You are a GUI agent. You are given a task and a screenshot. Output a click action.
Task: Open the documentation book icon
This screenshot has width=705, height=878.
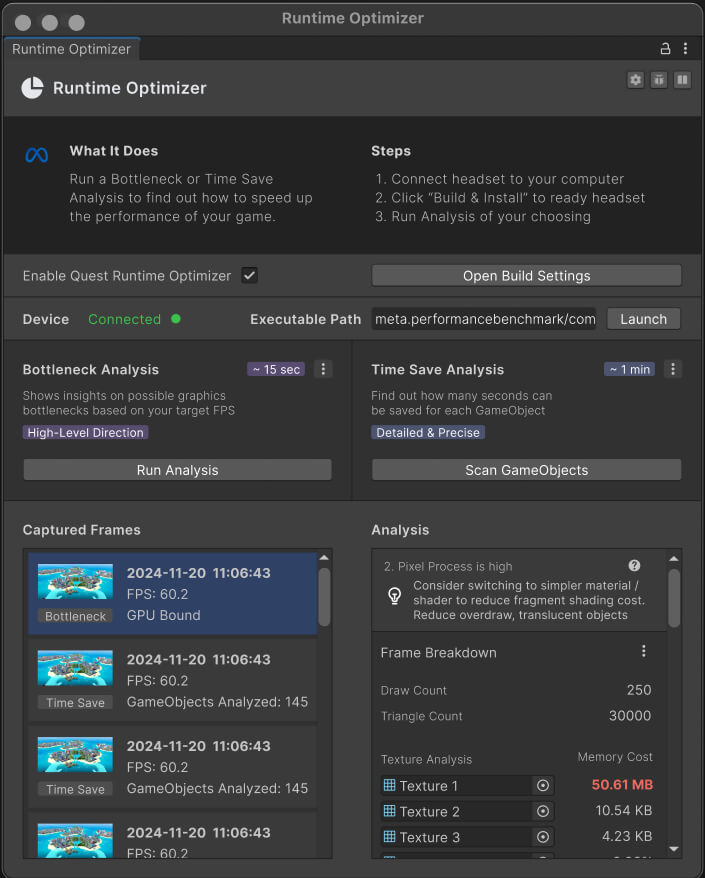[682, 80]
